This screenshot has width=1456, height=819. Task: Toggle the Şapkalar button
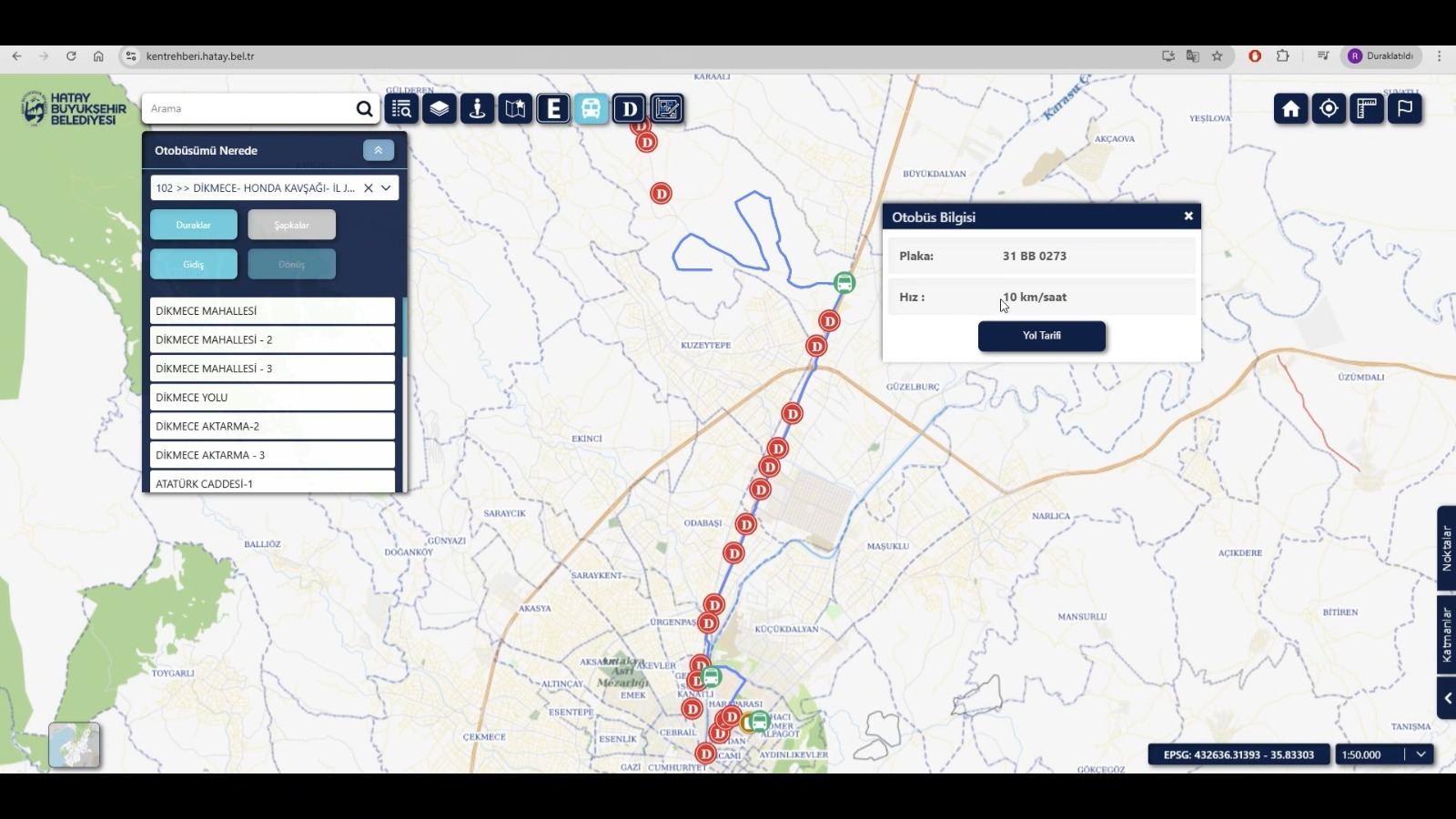click(291, 225)
